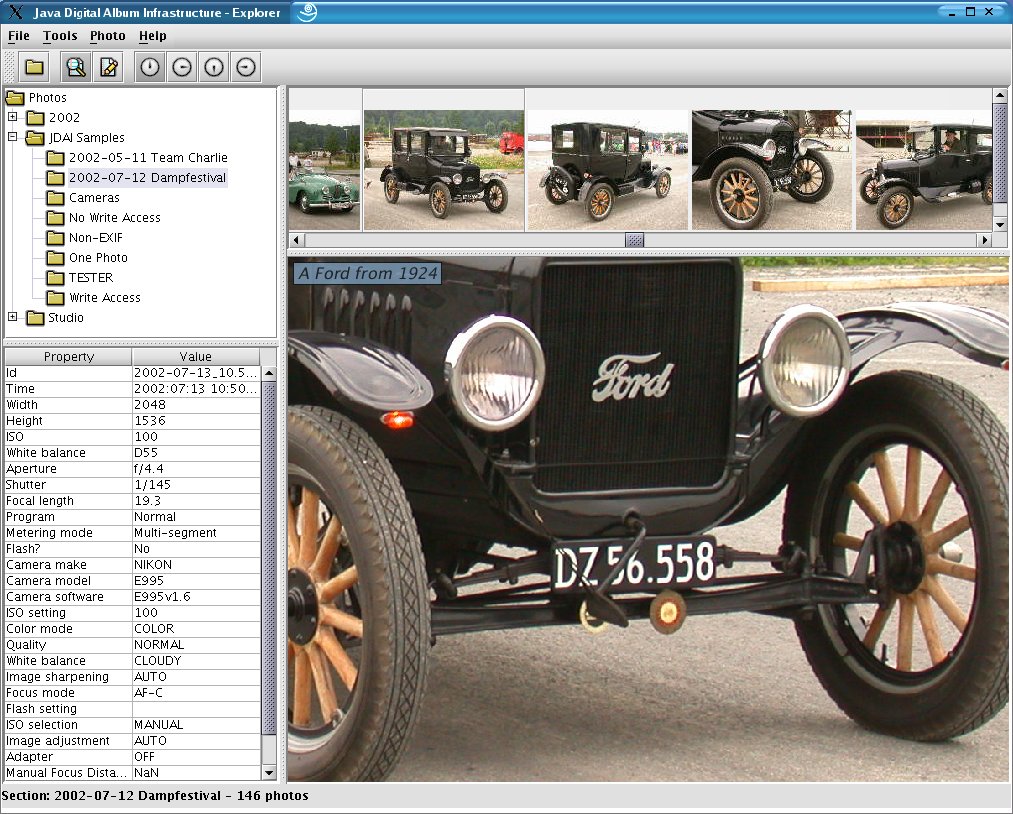The height and width of the screenshot is (814, 1013).
Task: Select the 'CLOUDY' white balance value
Action: (x=196, y=661)
